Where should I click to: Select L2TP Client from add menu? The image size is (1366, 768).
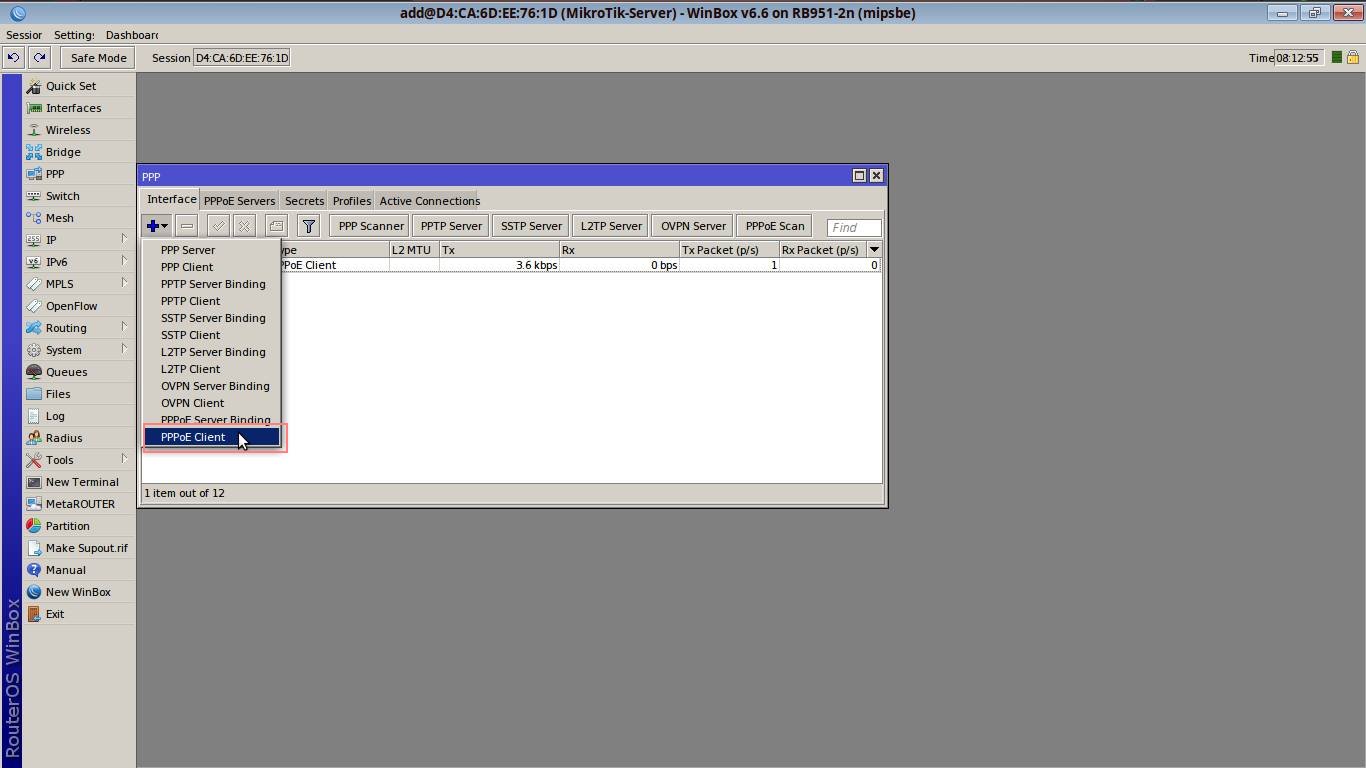tap(212, 369)
